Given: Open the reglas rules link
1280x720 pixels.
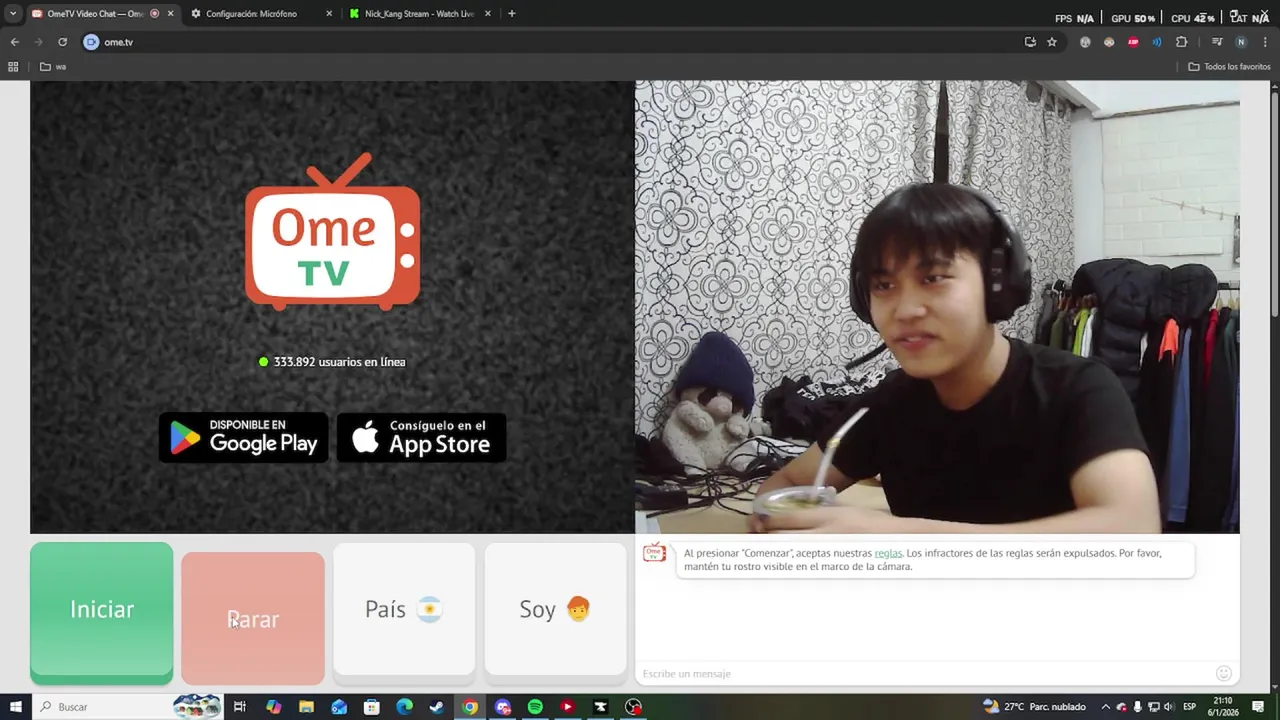Looking at the screenshot, I should 888,553.
